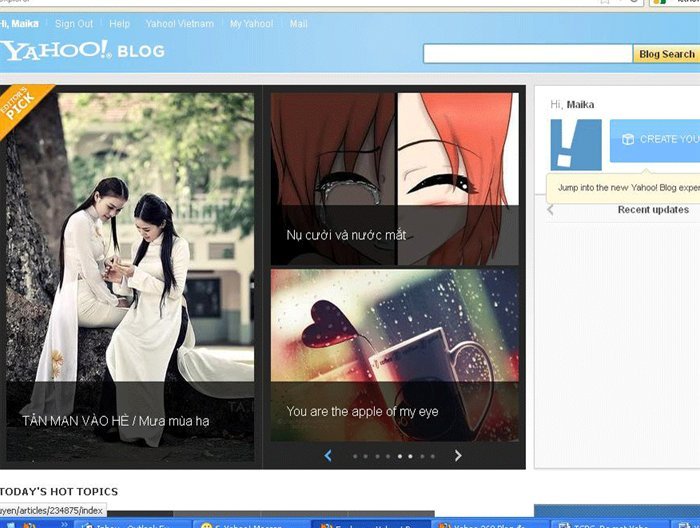
Task: Open the Help link
Action: pos(120,24)
